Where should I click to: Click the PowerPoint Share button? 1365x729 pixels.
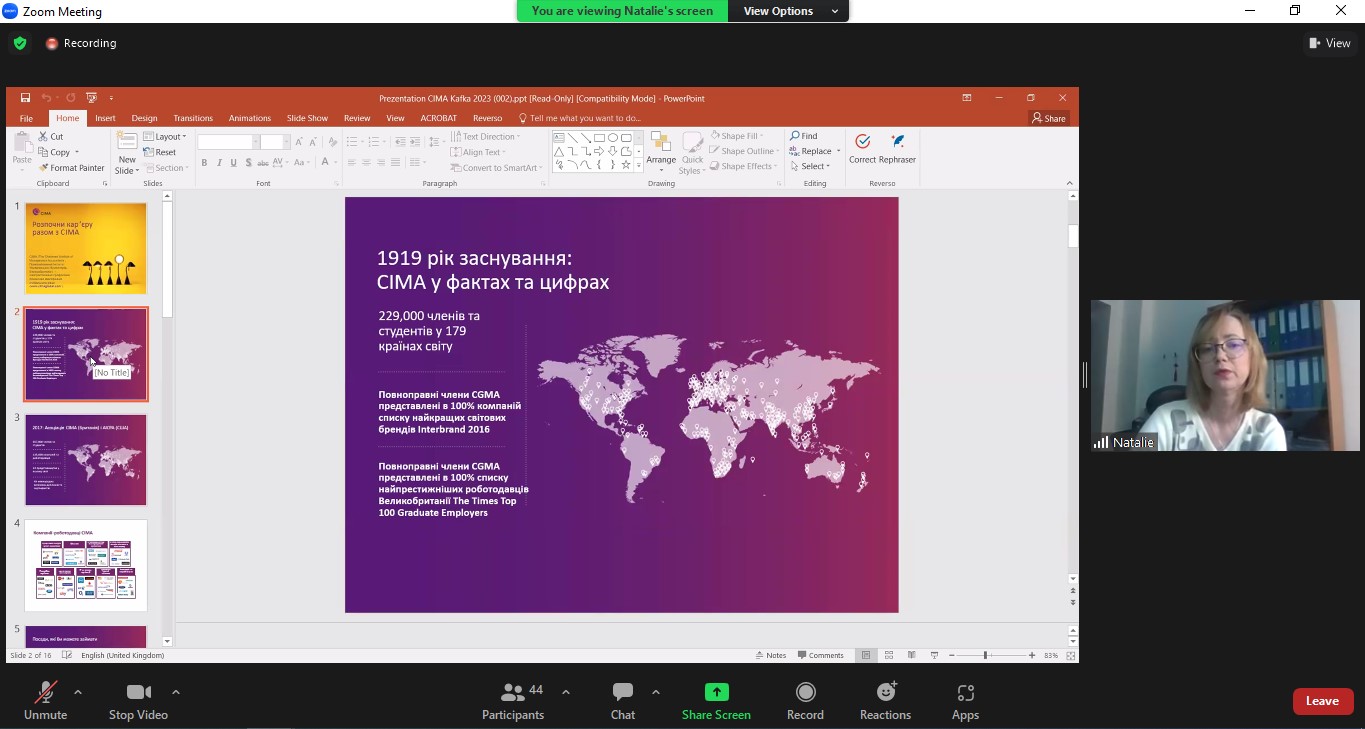[x=1049, y=118]
